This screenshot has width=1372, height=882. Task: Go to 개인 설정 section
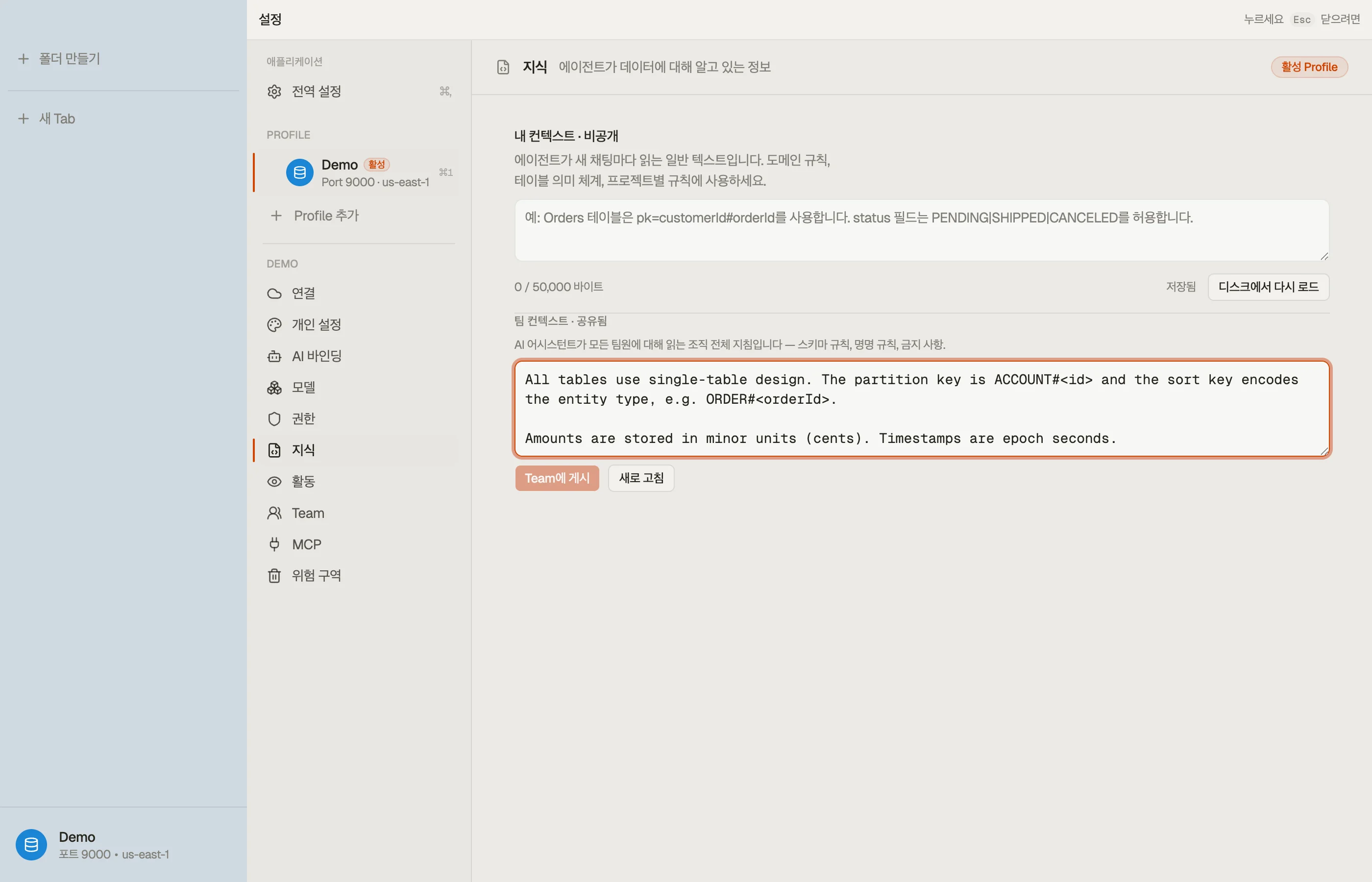point(359,325)
